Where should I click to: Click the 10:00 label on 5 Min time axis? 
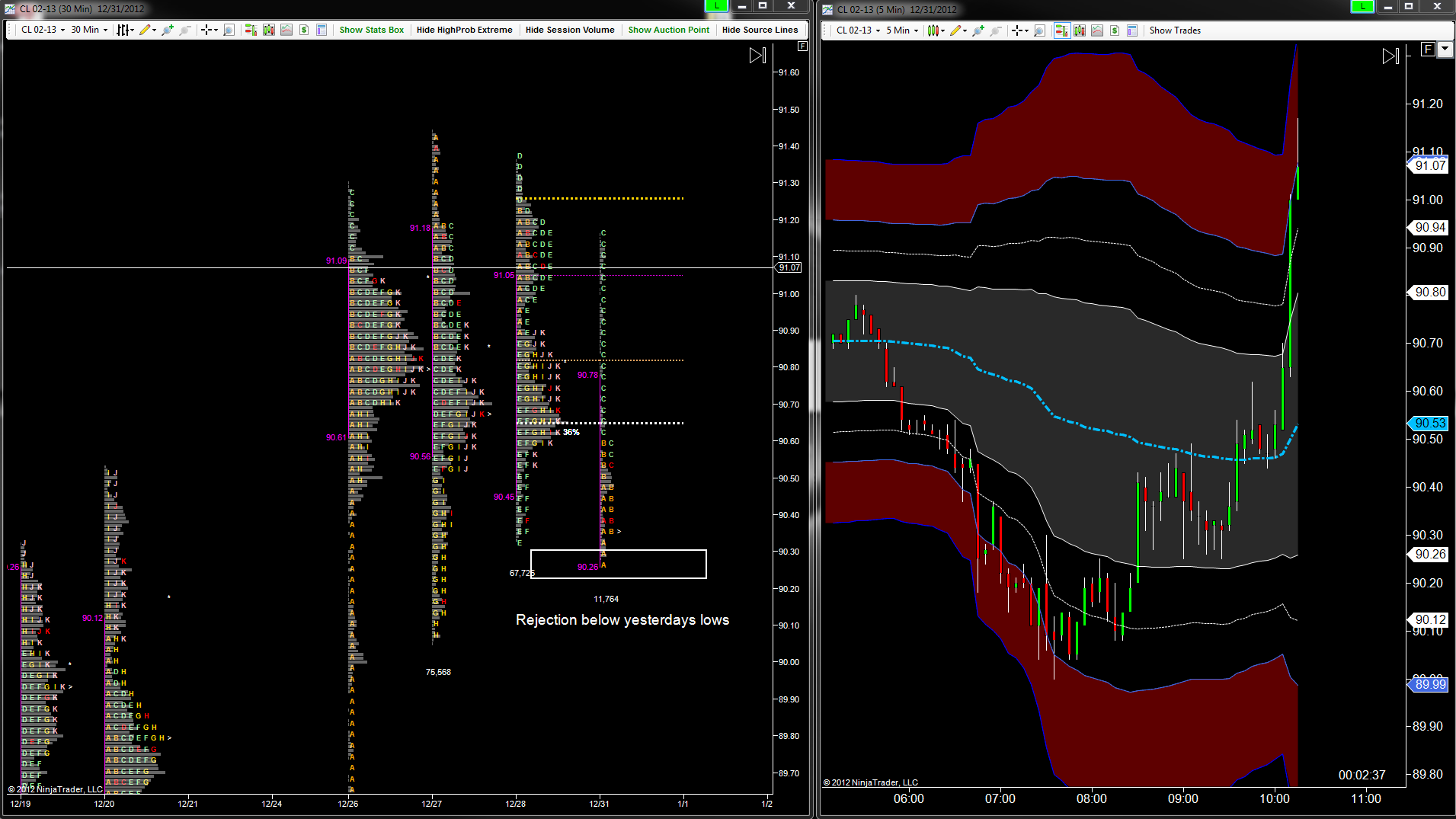(1275, 798)
